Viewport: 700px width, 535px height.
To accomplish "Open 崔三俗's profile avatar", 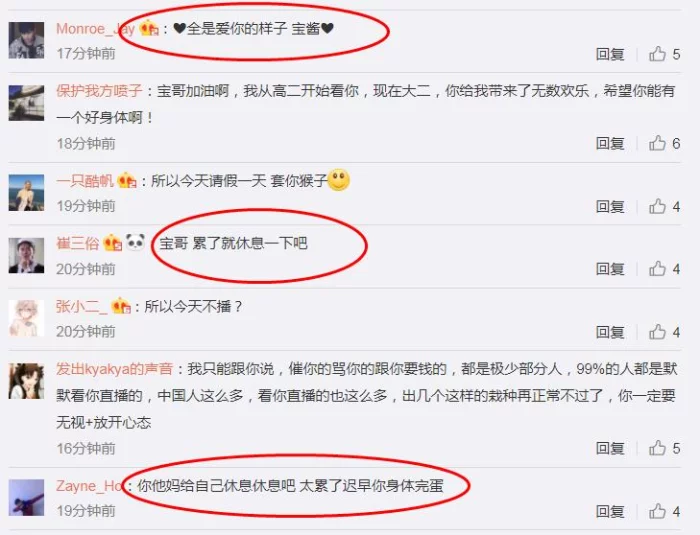I will [x=26, y=255].
